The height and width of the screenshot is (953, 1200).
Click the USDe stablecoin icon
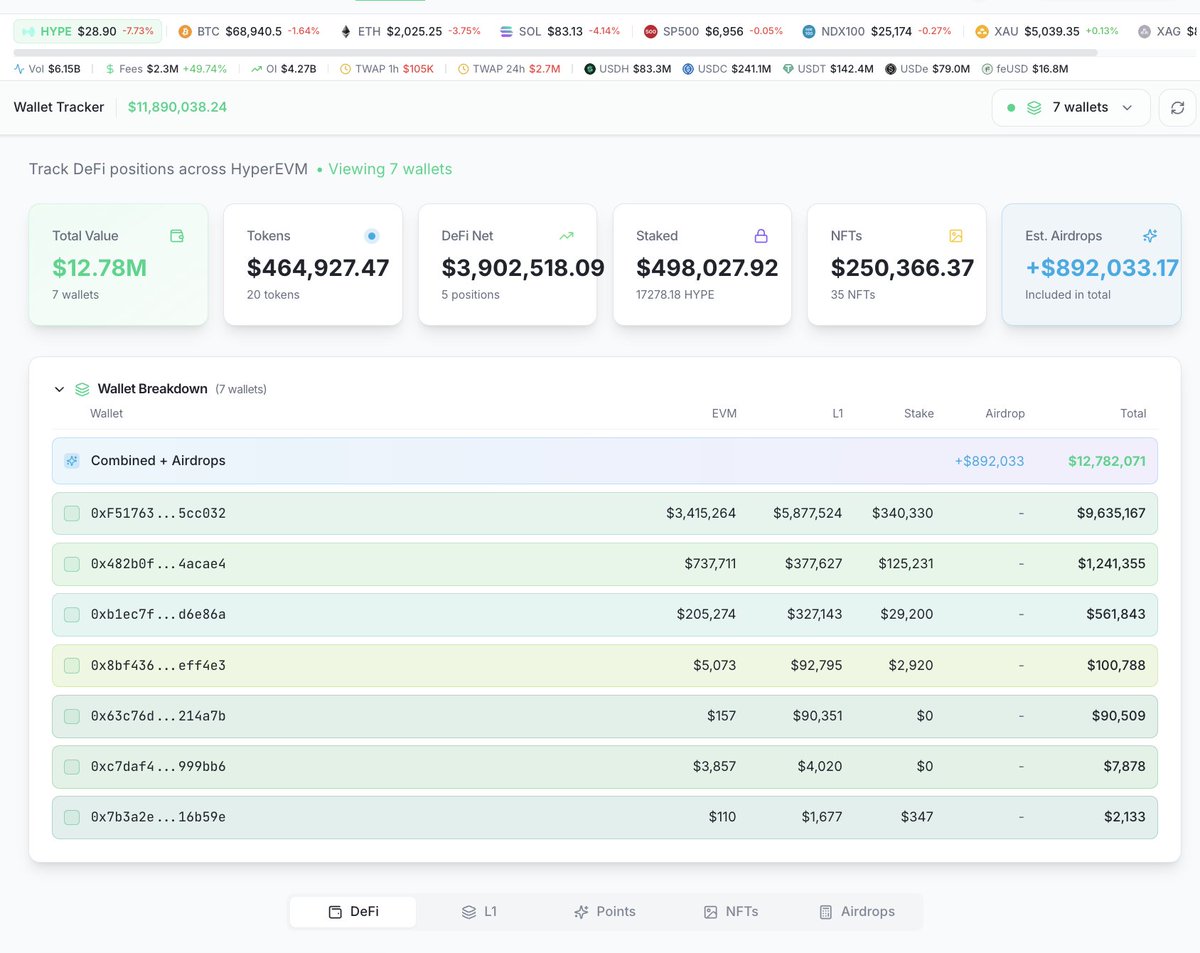pyautogui.click(x=891, y=69)
